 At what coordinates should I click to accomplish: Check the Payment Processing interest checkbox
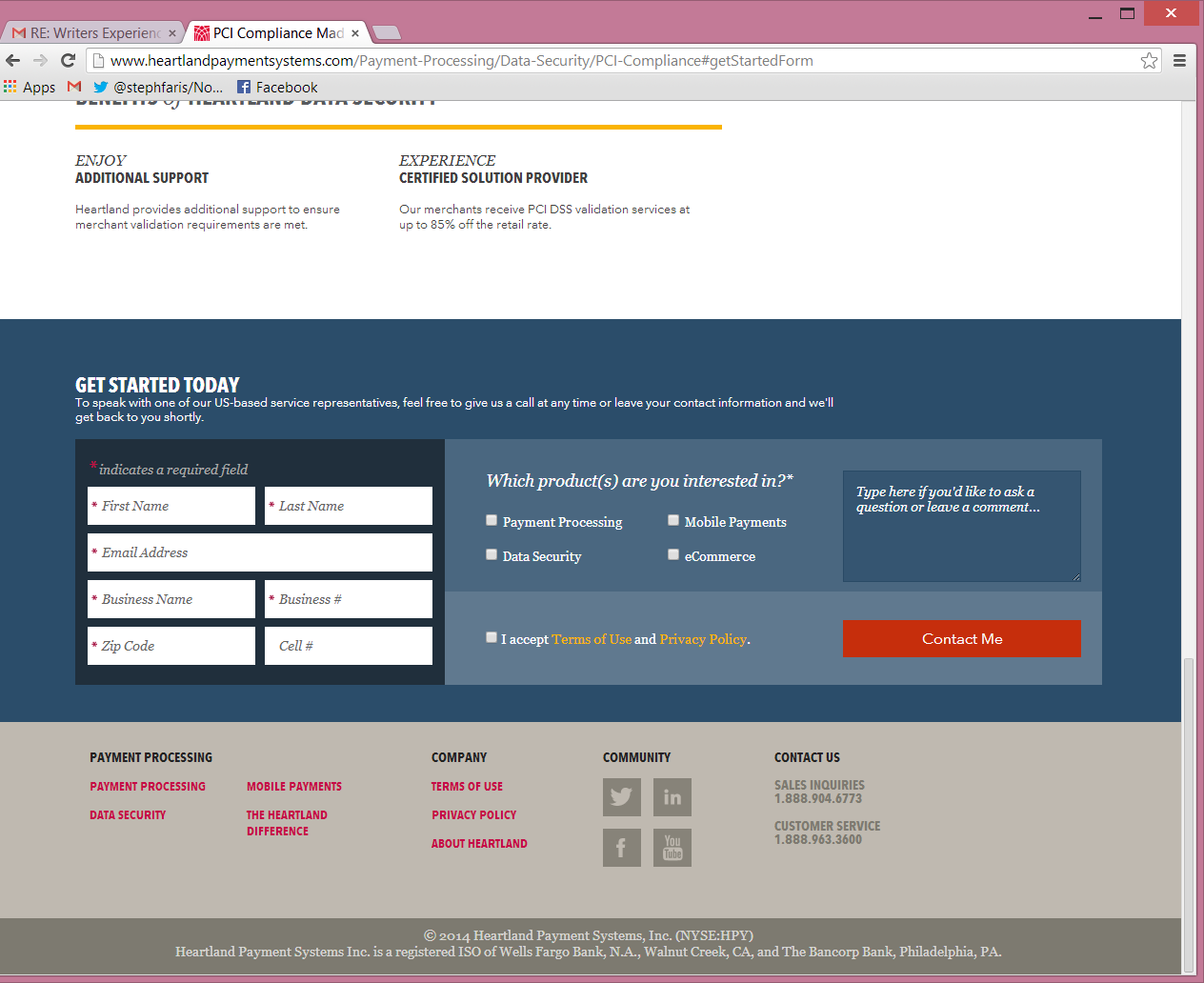coord(492,520)
